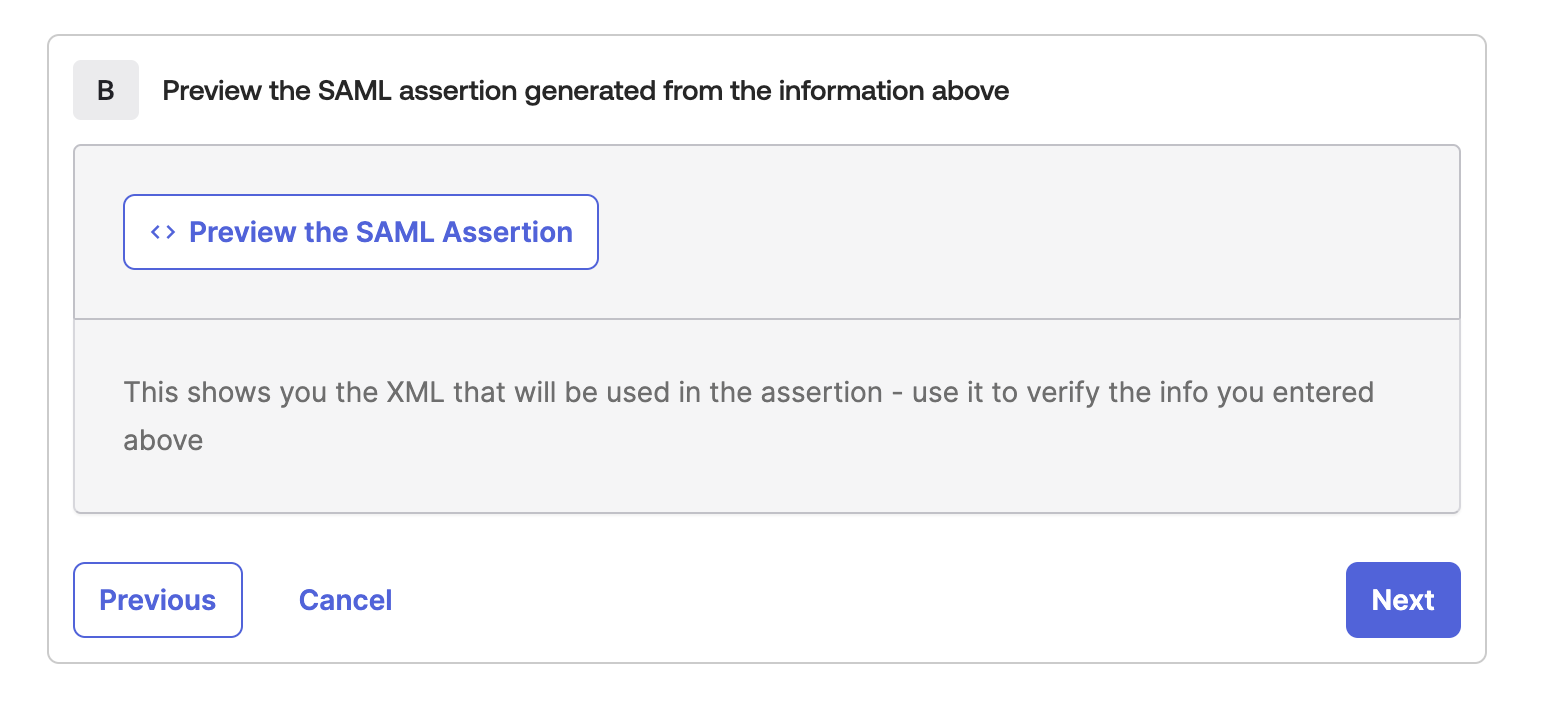The width and height of the screenshot is (1542, 706).
Task: Choose Previous to return to earlier step
Action: coord(157,599)
